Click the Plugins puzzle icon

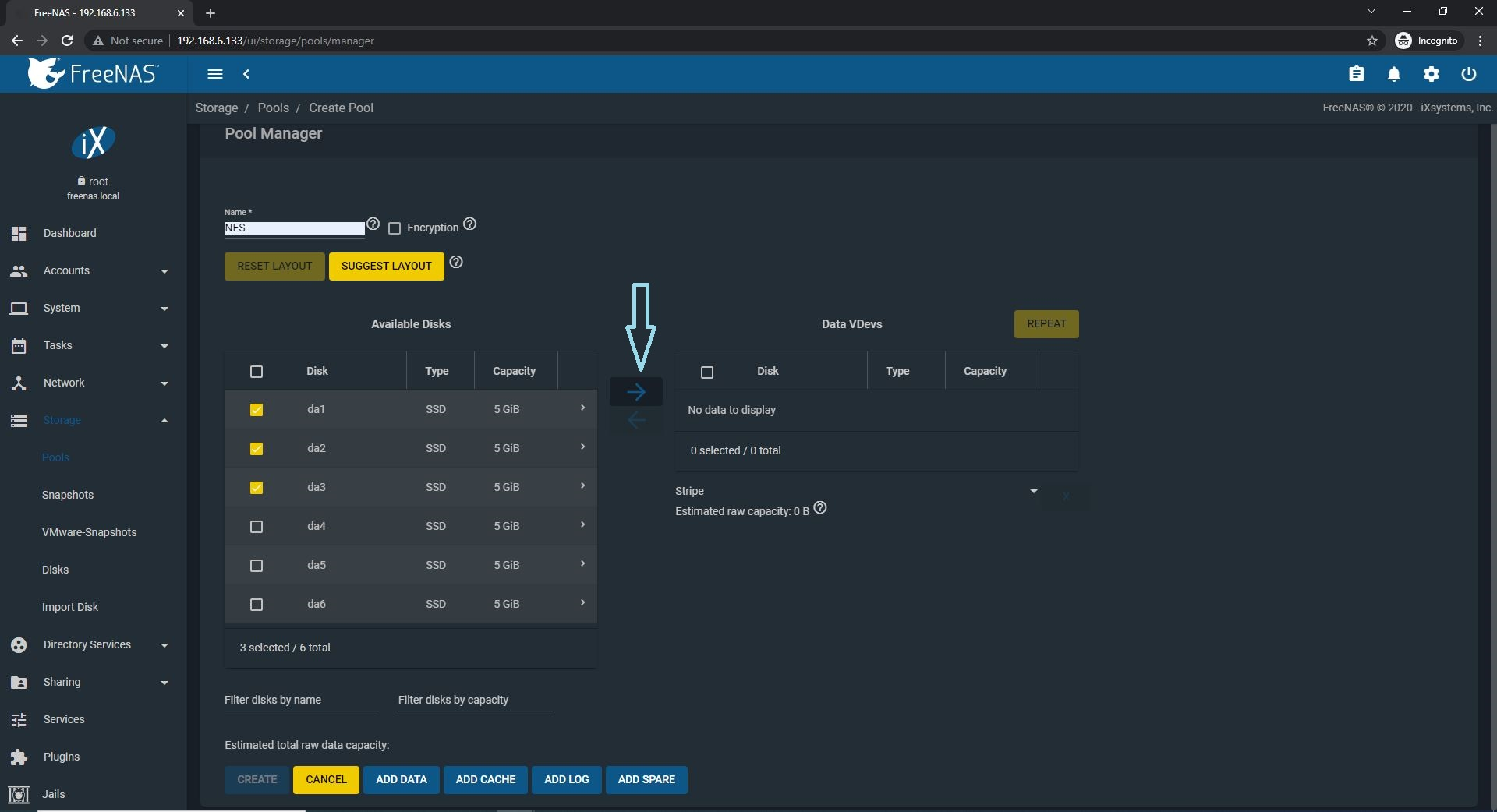click(19, 757)
